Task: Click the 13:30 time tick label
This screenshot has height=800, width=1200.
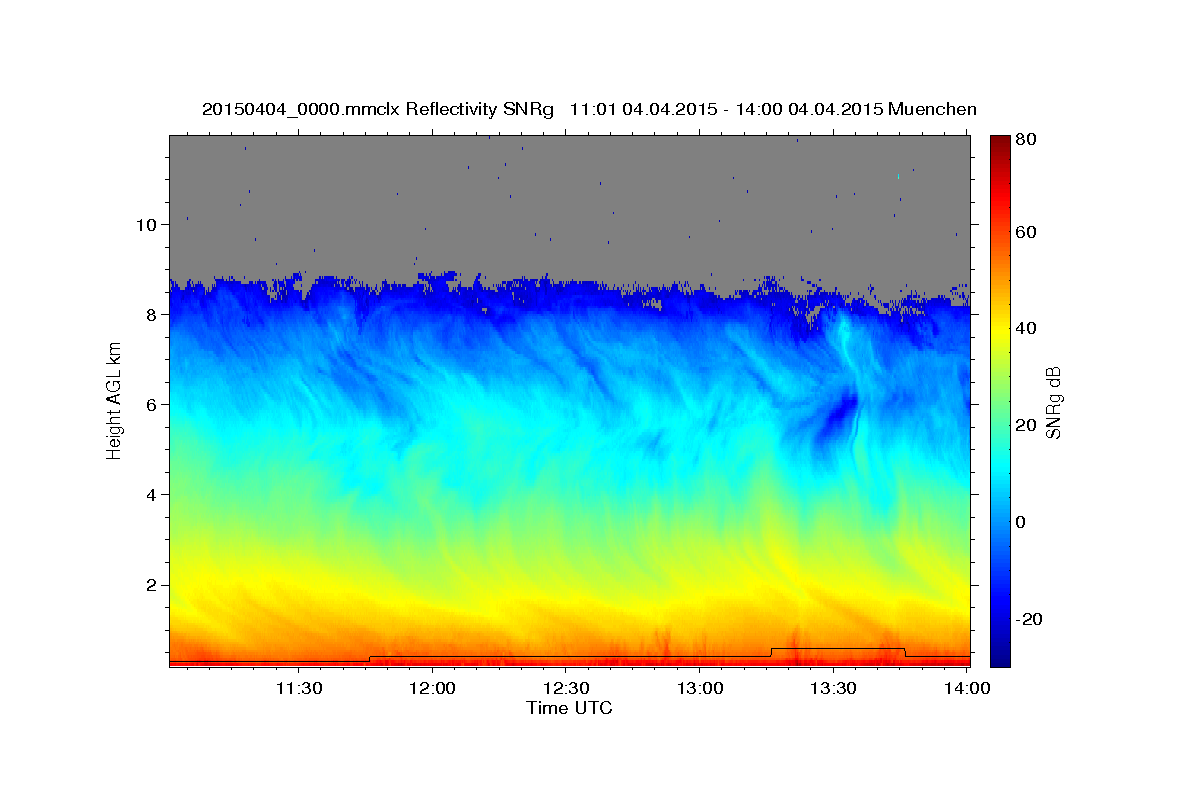Action: [x=833, y=688]
